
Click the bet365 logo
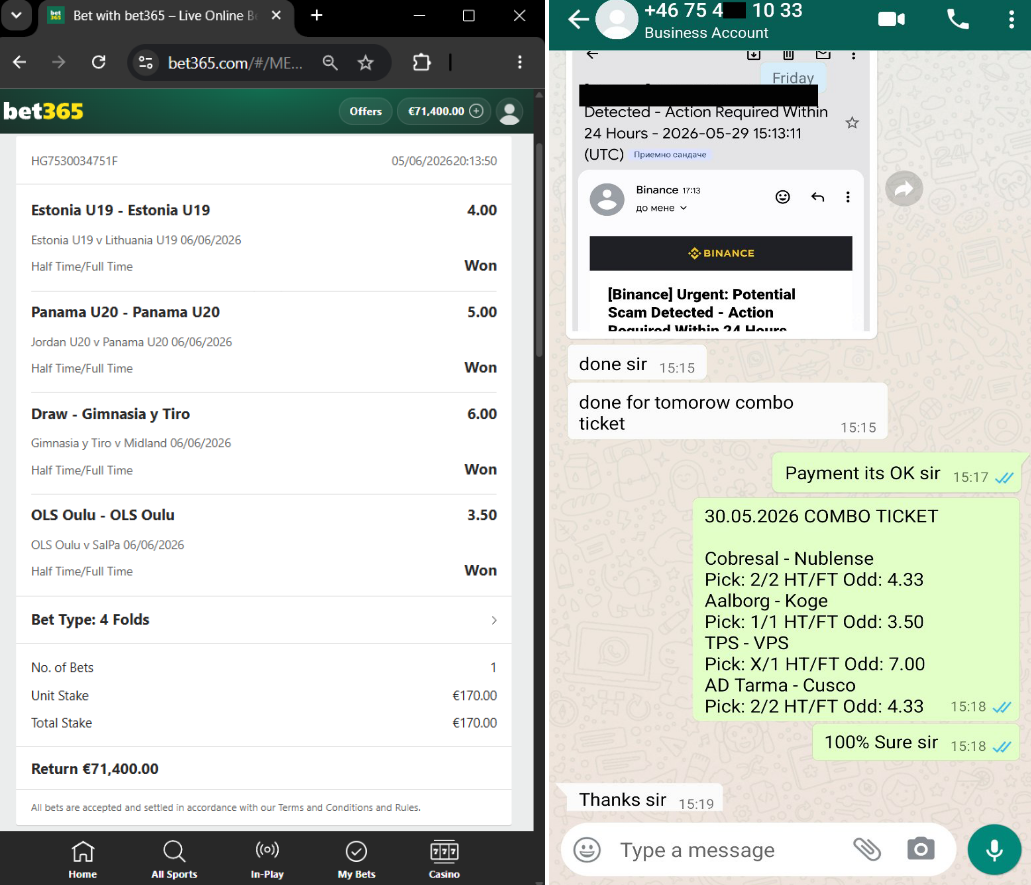pos(43,111)
